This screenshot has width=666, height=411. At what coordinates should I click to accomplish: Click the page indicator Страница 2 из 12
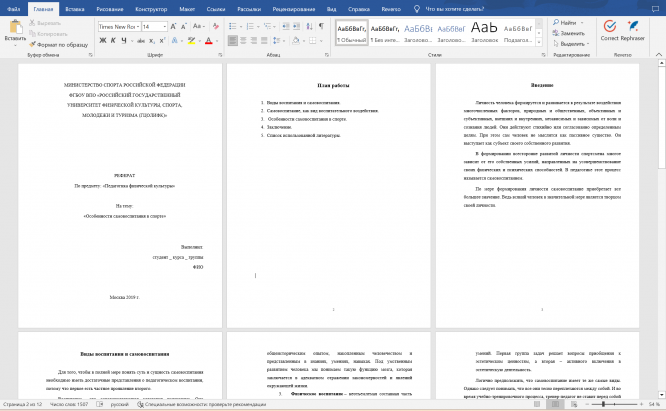coord(23,404)
